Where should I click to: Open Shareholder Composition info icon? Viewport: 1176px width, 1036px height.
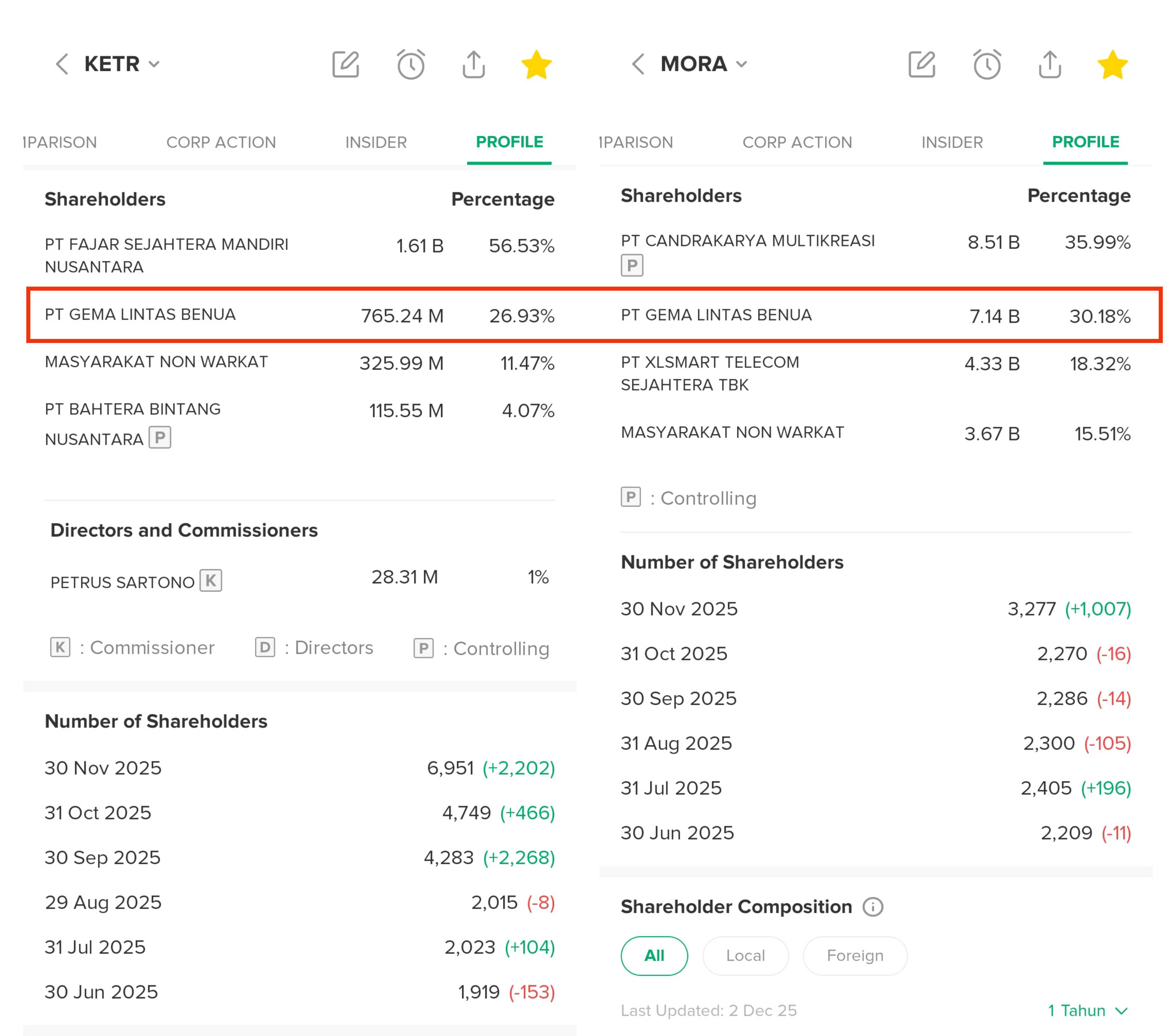pyautogui.click(x=873, y=906)
